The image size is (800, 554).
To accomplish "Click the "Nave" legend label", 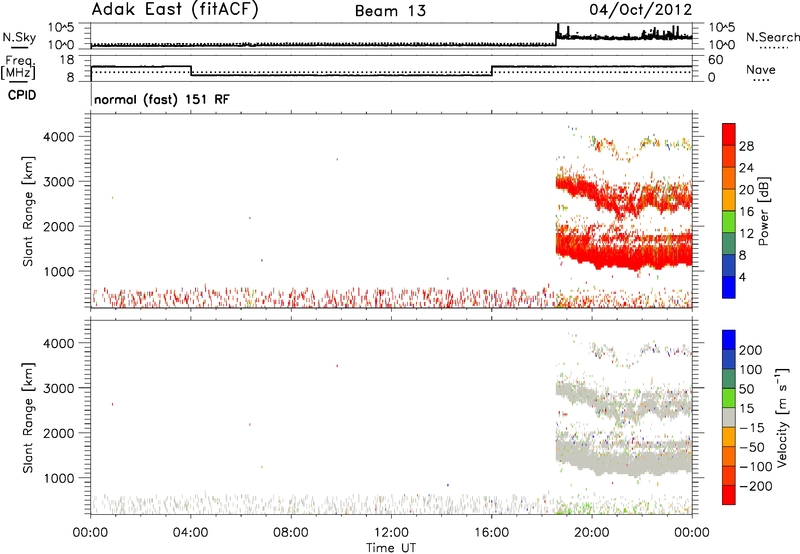I will (x=761, y=69).
